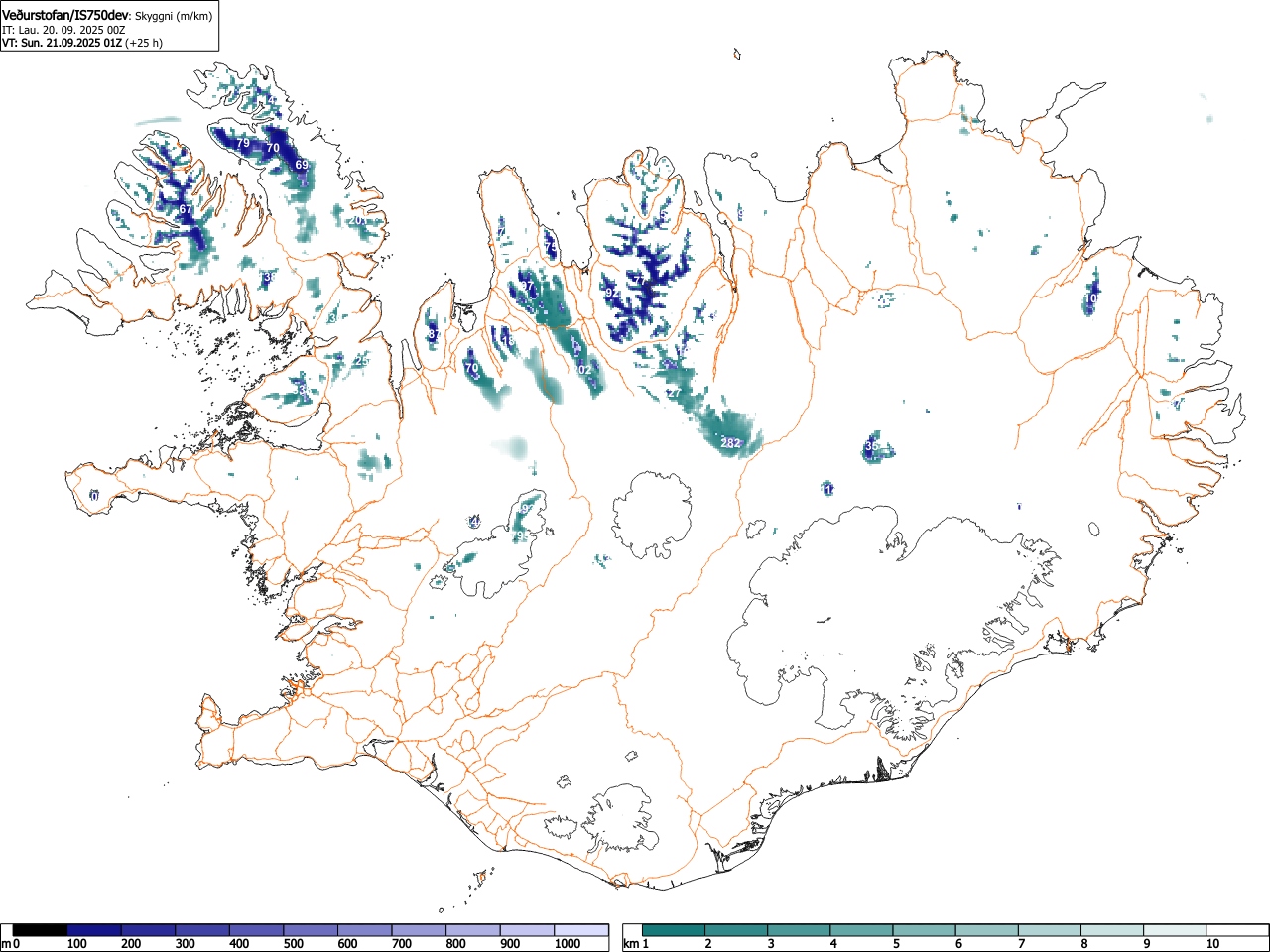
Task: Click the 100 tick label on meter scale
Action: click(76, 944)
